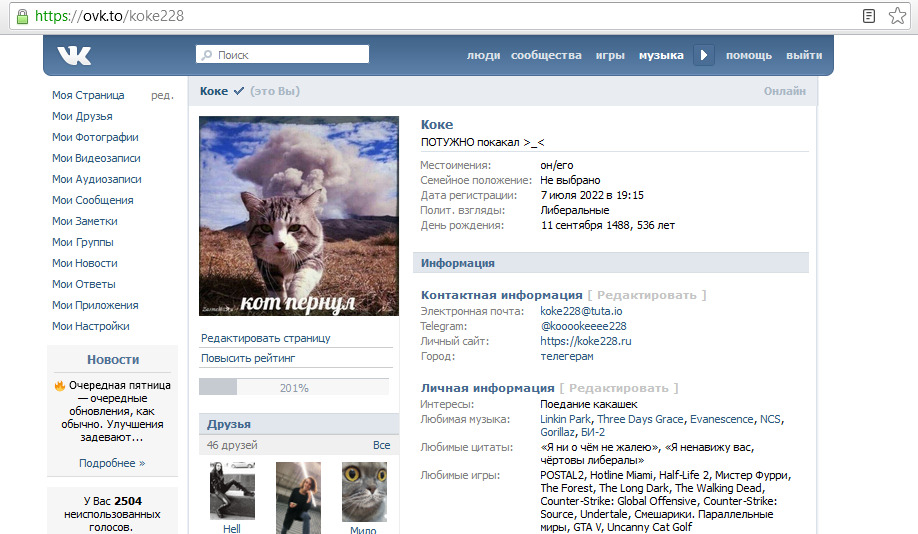Screen dimensions: 918x534
Task: Click the Либеральные political views value
Action: (574, 210)
